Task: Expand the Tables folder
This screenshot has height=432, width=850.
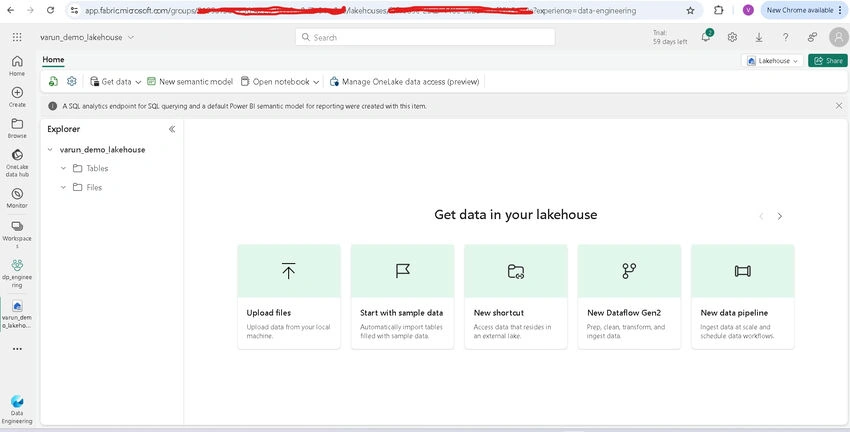Action: click(63, 169)
